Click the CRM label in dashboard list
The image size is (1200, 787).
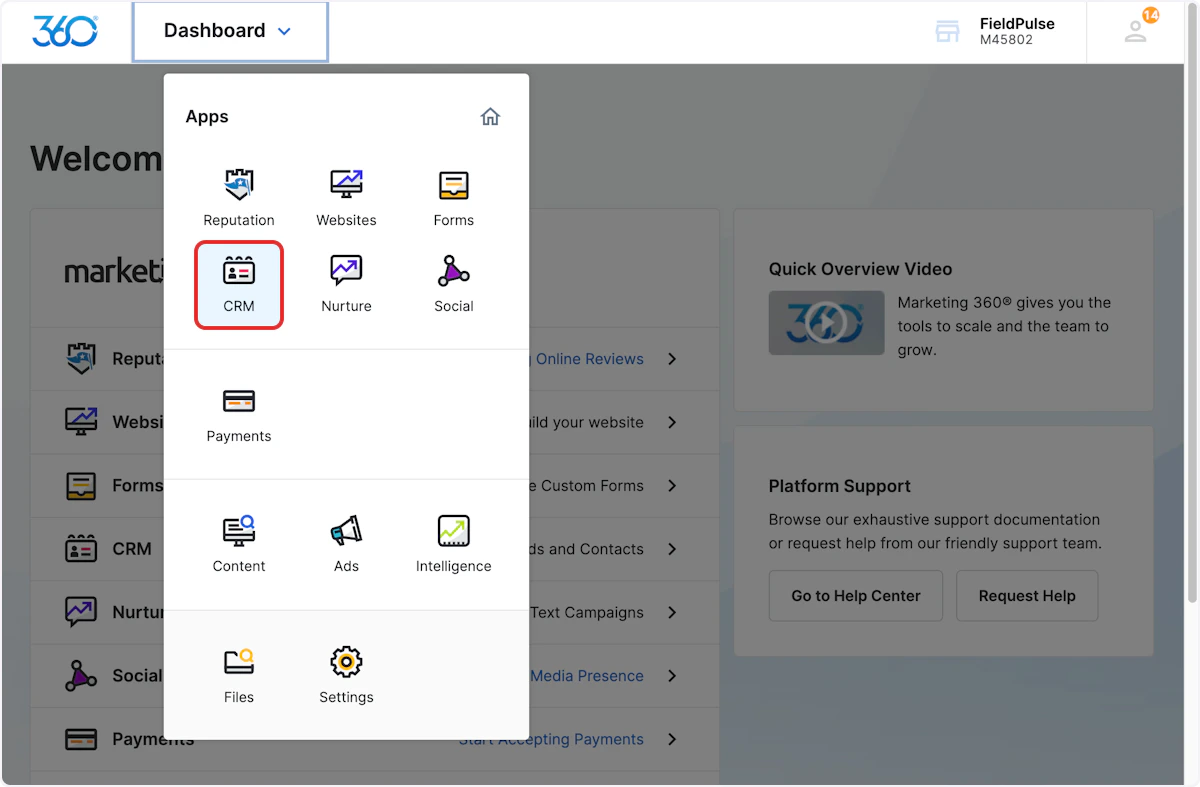[x=132, y=549]
